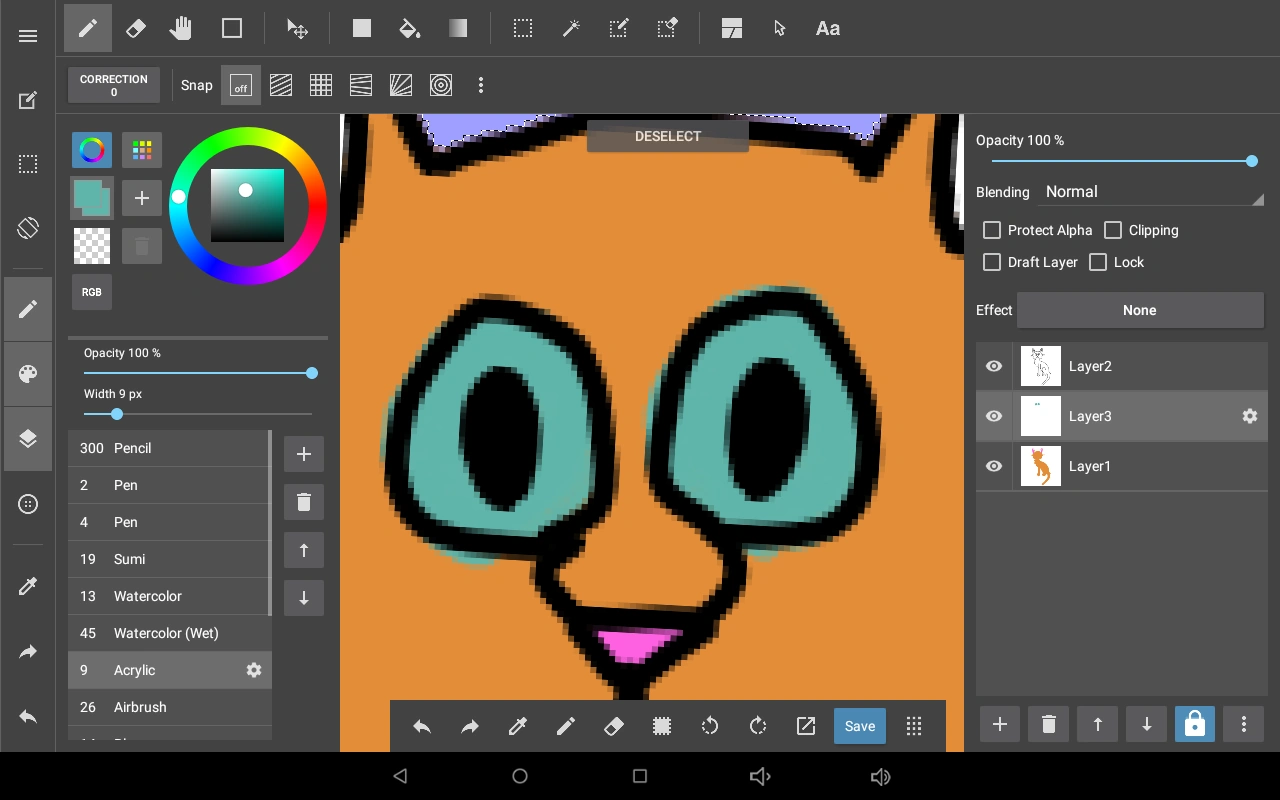Enable the Protect Alpha checkbox

point(992,230)
